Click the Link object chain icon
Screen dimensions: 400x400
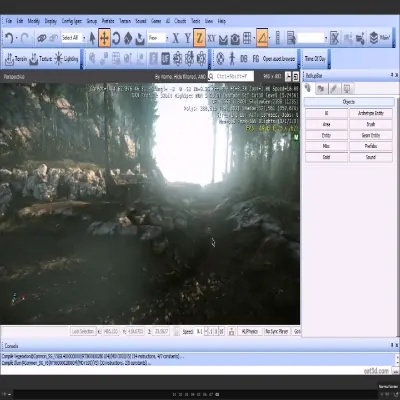42,38
